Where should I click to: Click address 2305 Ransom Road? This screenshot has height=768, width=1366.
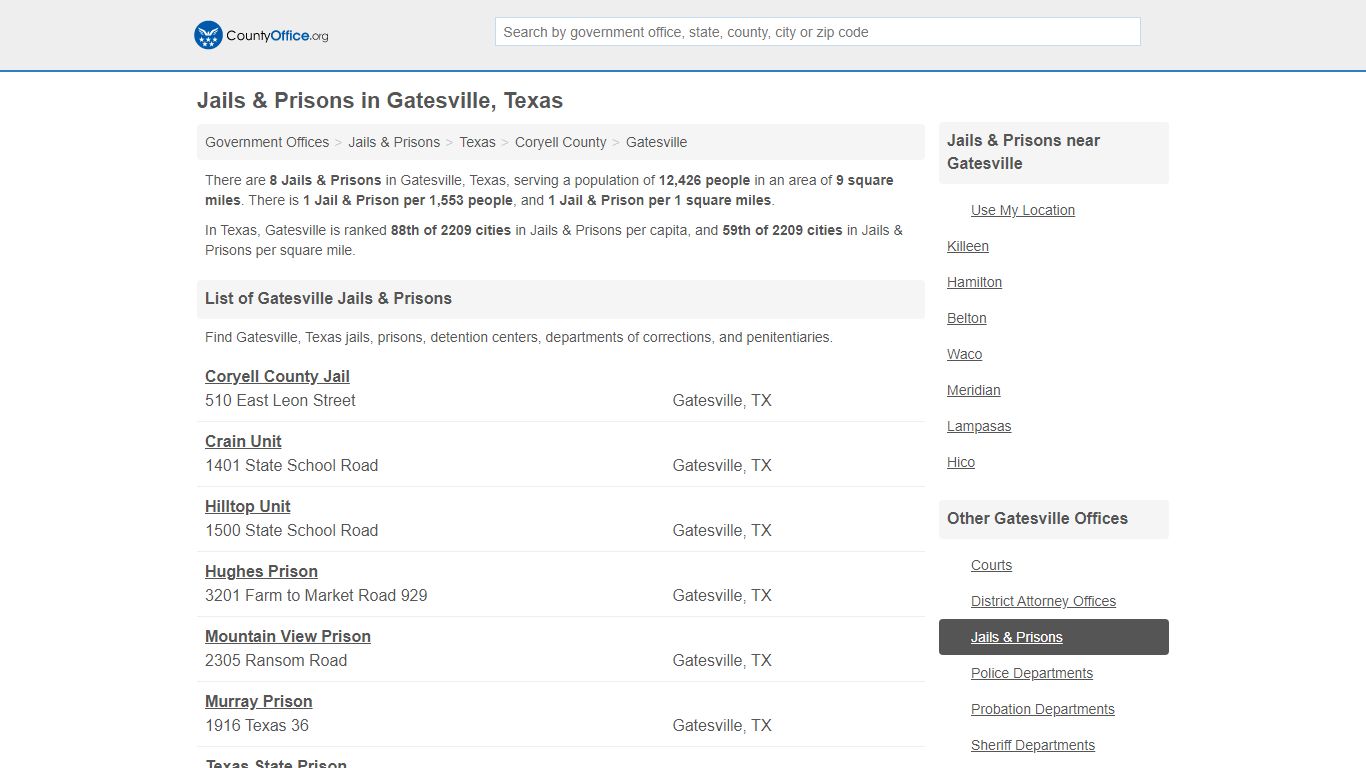point(276,660)
